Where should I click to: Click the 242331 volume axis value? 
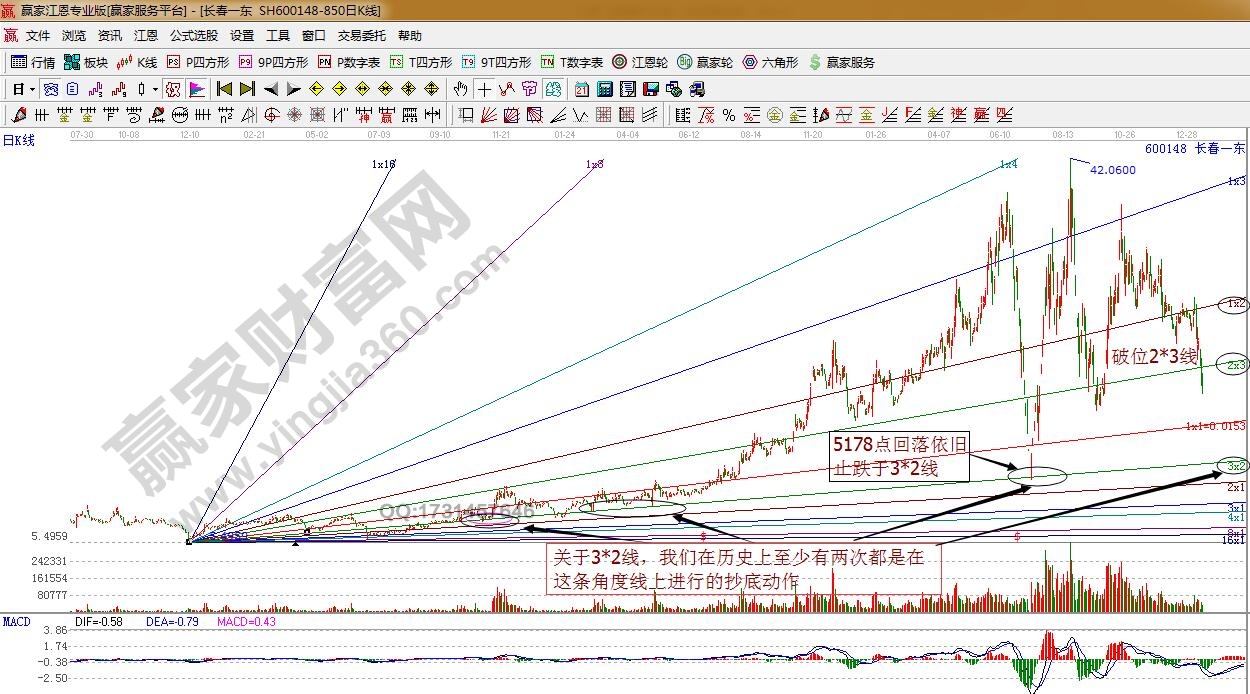tap(49, 561)
